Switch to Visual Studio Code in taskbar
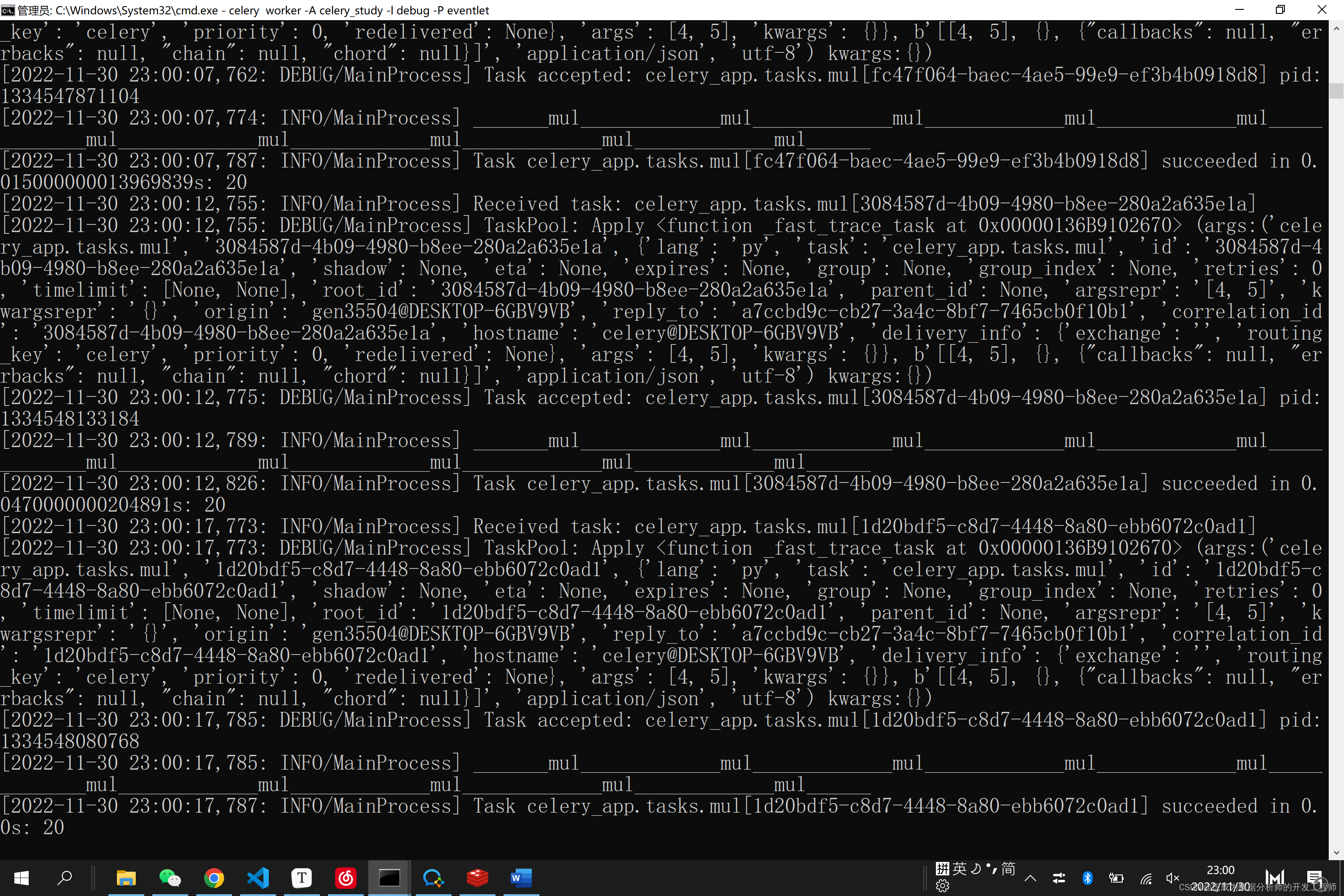1344x896 pixels. tap(258, 878)
